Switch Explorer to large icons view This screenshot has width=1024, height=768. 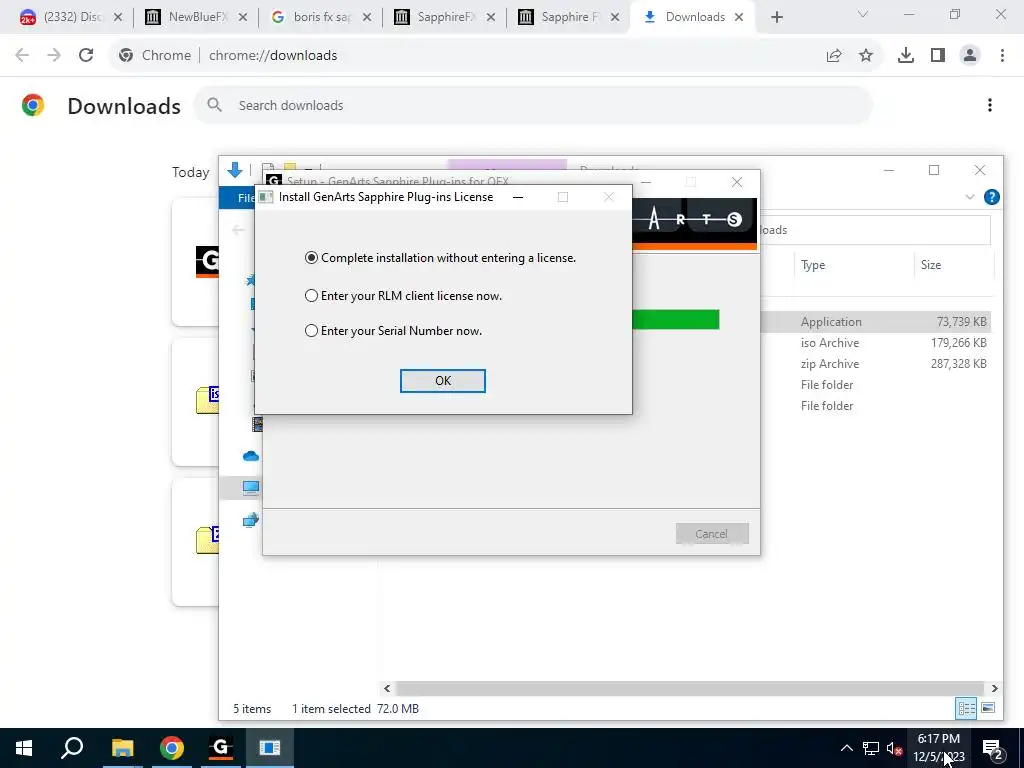(987, 708)
